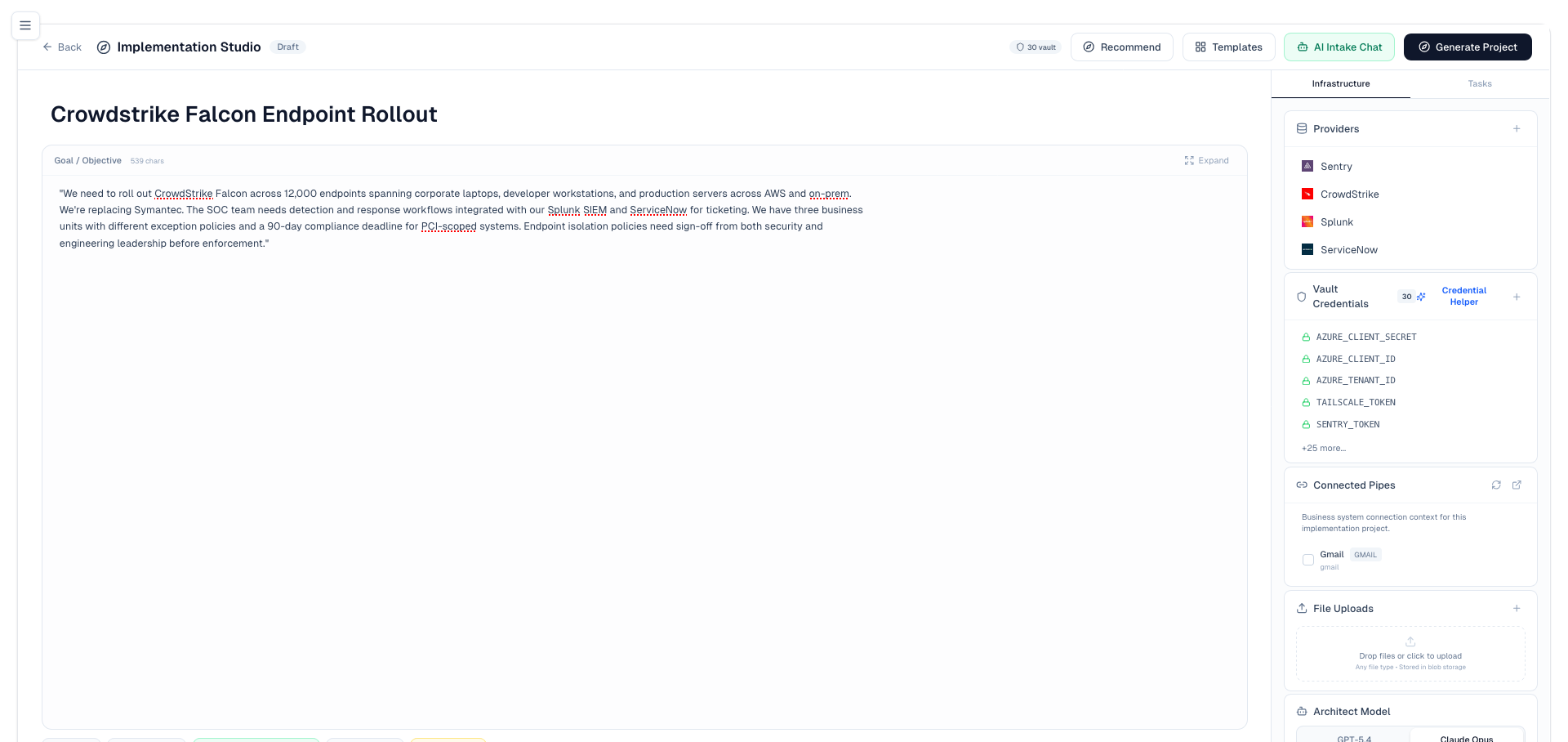Select the ServiceNow provider row

point(1410,249)
